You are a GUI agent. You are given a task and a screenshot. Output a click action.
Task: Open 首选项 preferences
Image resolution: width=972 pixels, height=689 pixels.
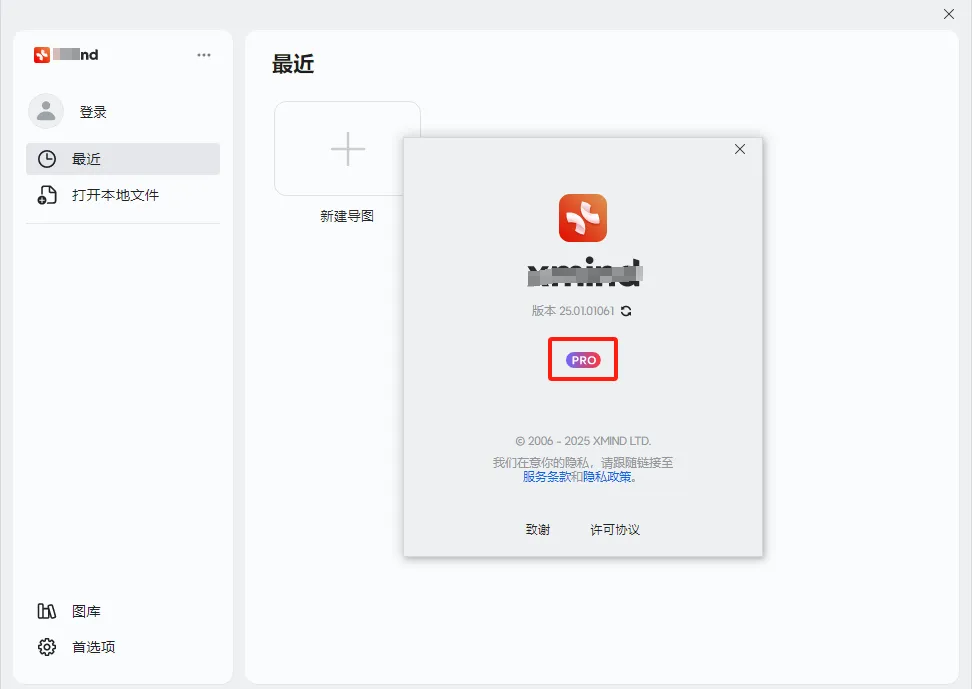94,647
